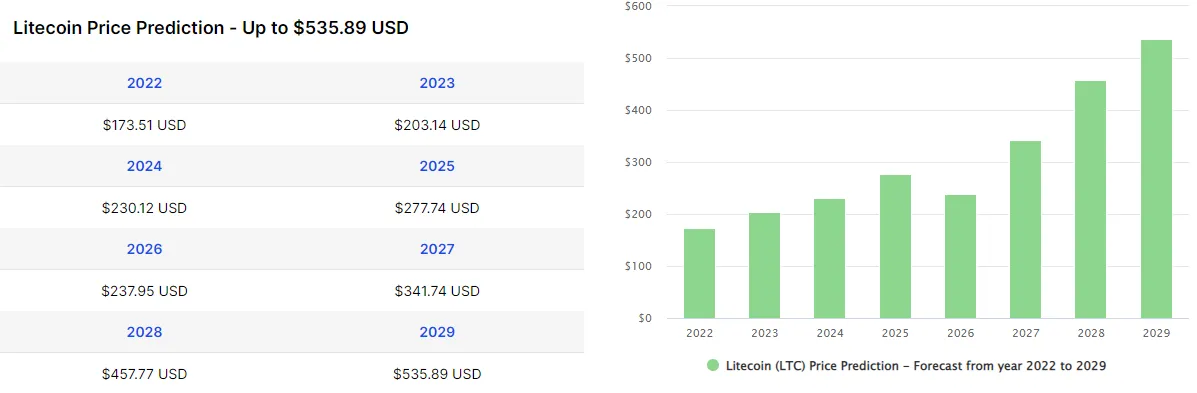Click the 2026 year heading
The image size is (1197, 393).
pos(144,250)
